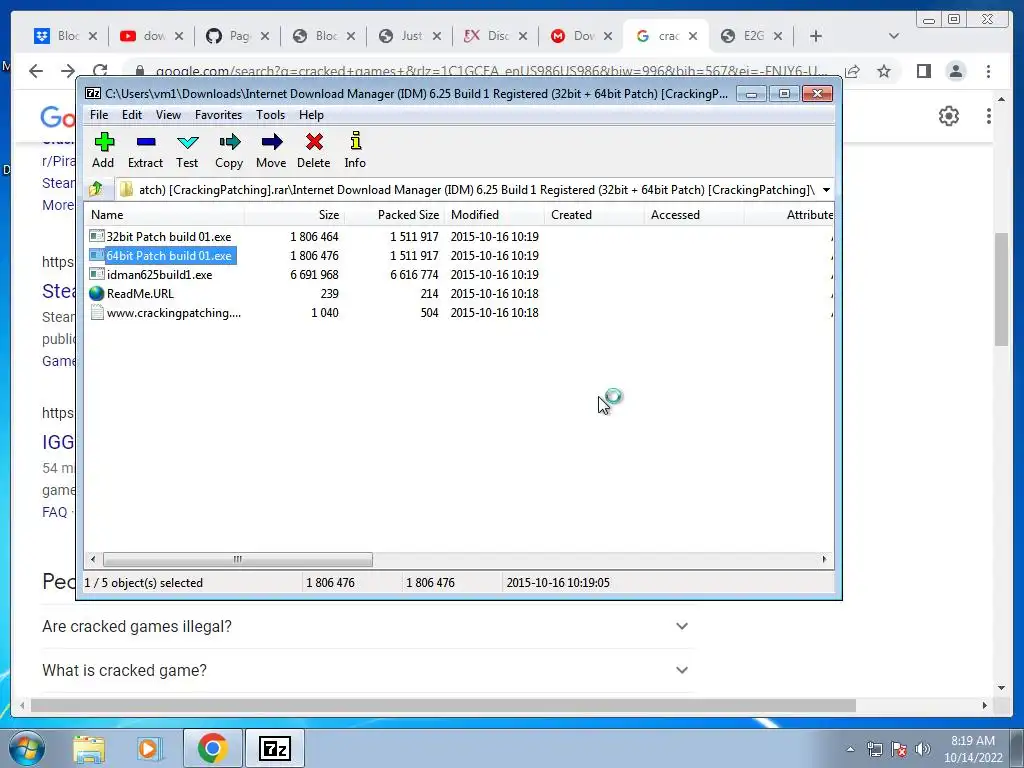
Task: Click the right arrow of 7-Zip scrollbar
Action: click(x=824, y=559)
